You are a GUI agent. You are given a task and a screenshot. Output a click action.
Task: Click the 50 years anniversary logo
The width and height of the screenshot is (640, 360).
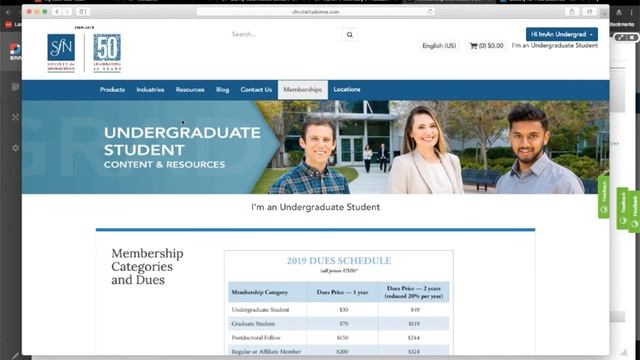coord(107,53)
